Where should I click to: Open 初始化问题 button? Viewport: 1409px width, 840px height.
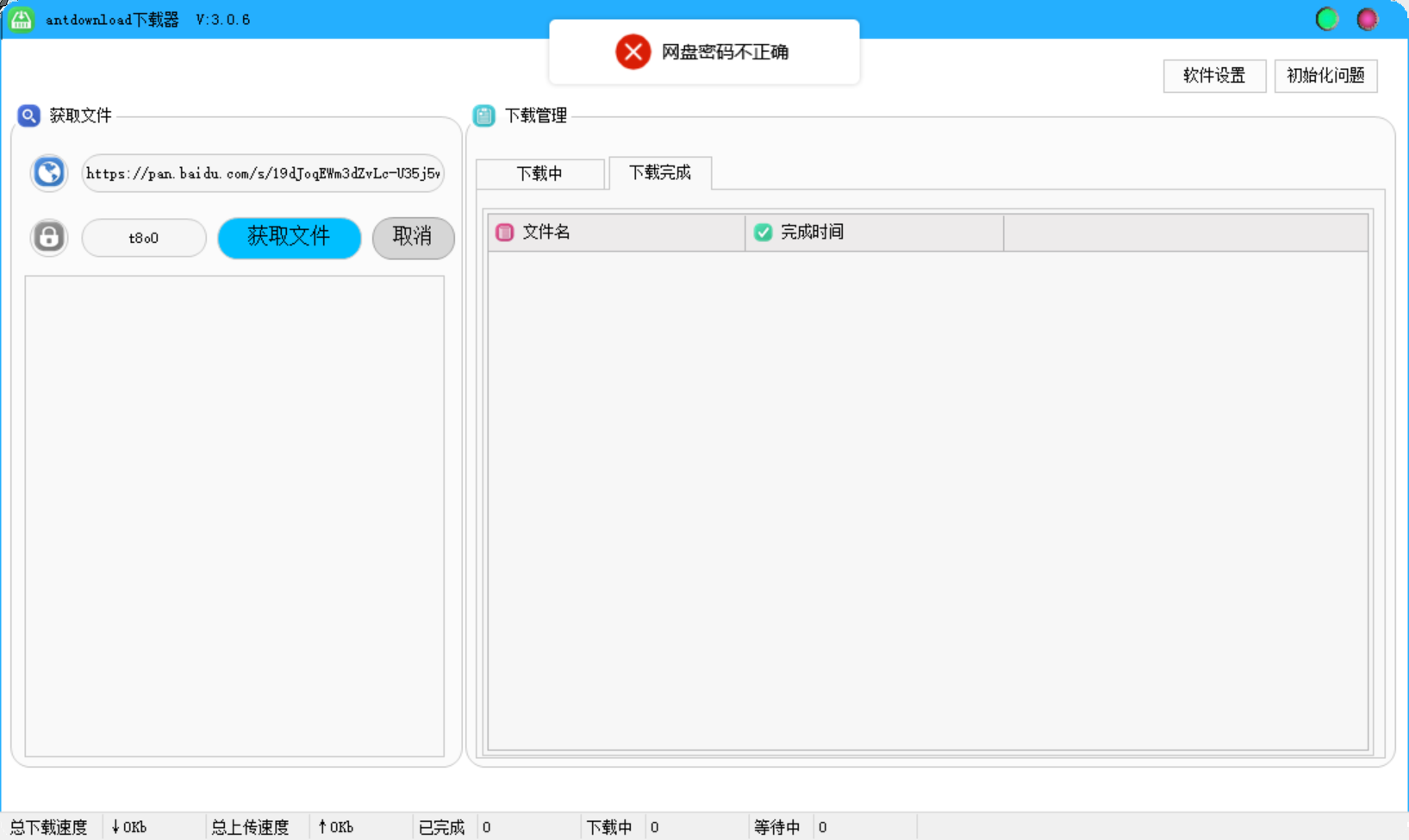[x=1325, y=76]
